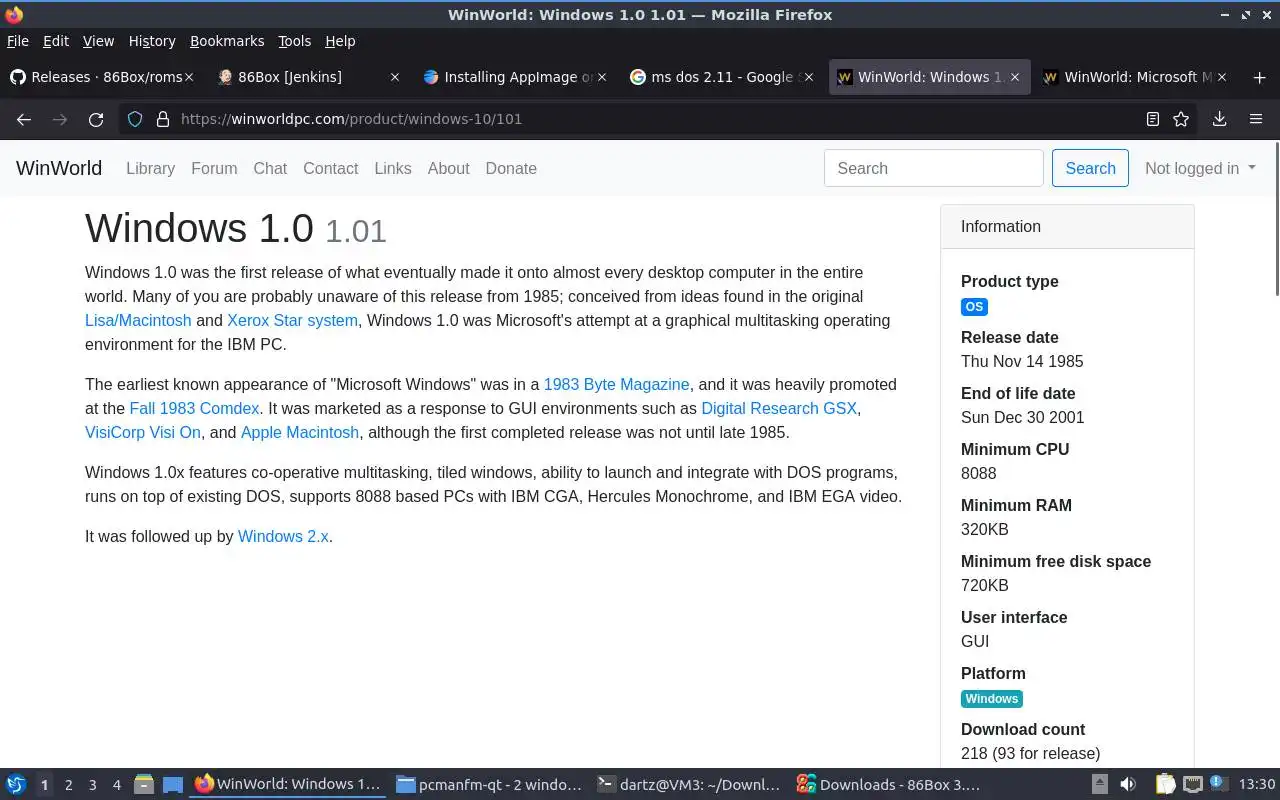
Task: Click the removable media eject tray icon
Action: [x=1099, y=784]
